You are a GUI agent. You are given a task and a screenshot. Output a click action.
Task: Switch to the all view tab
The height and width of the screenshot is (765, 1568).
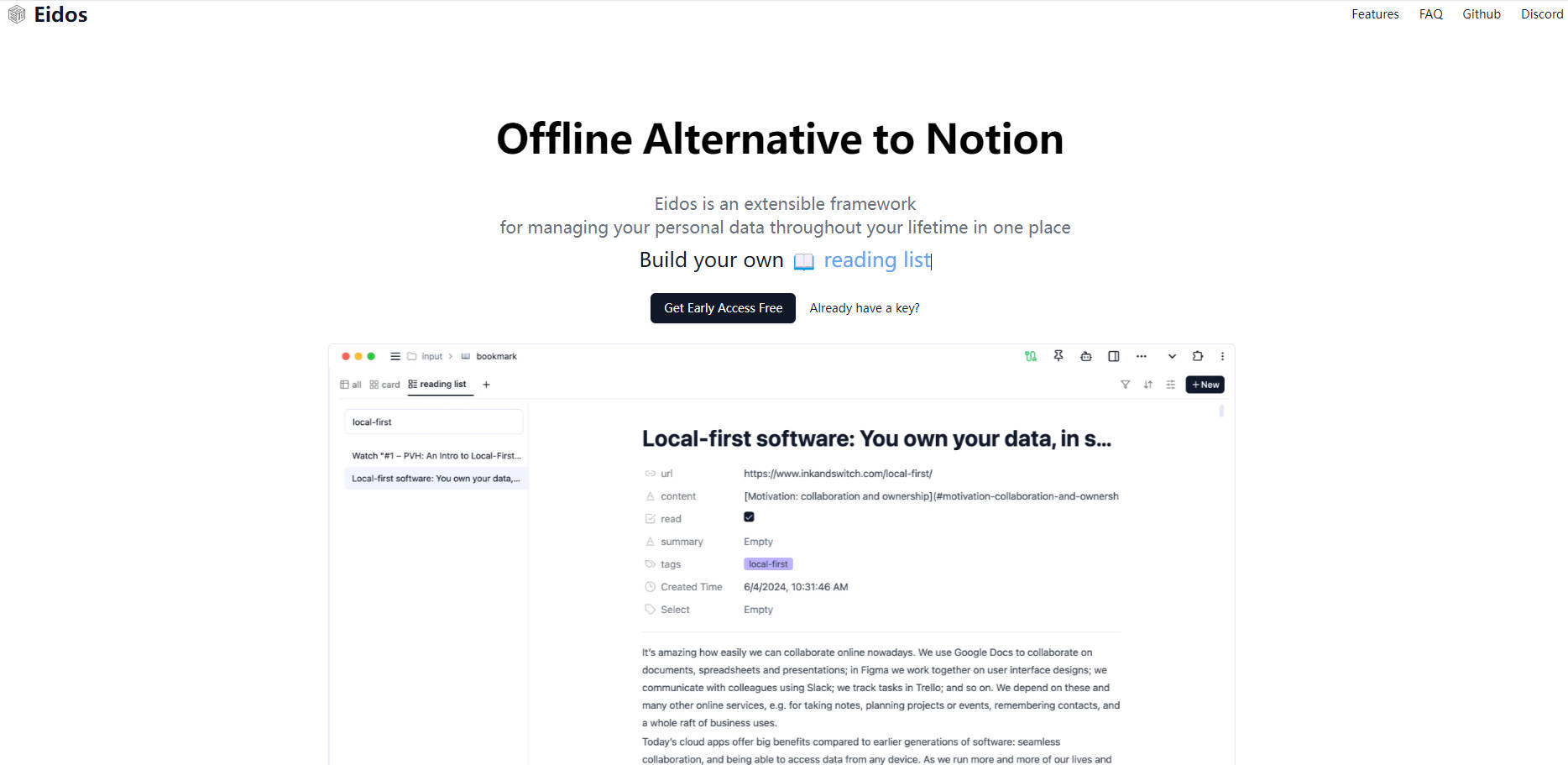point(351,385)
